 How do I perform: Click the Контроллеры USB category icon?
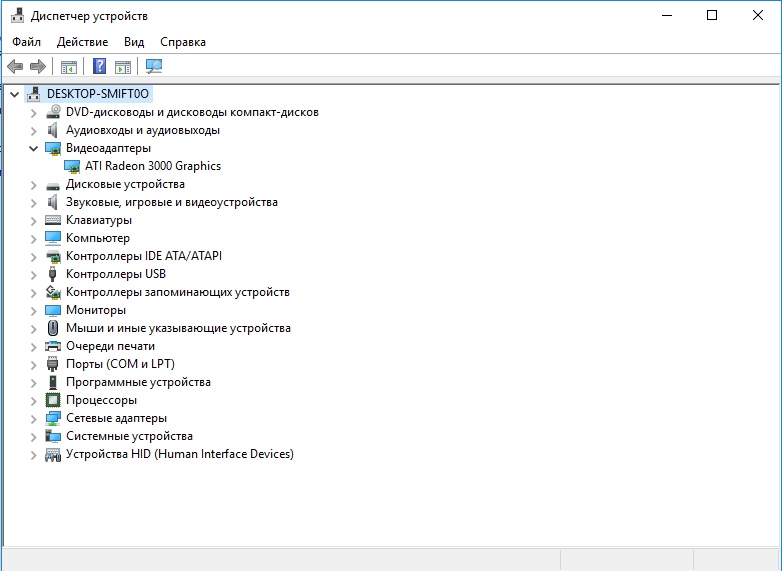pos(54,274)
